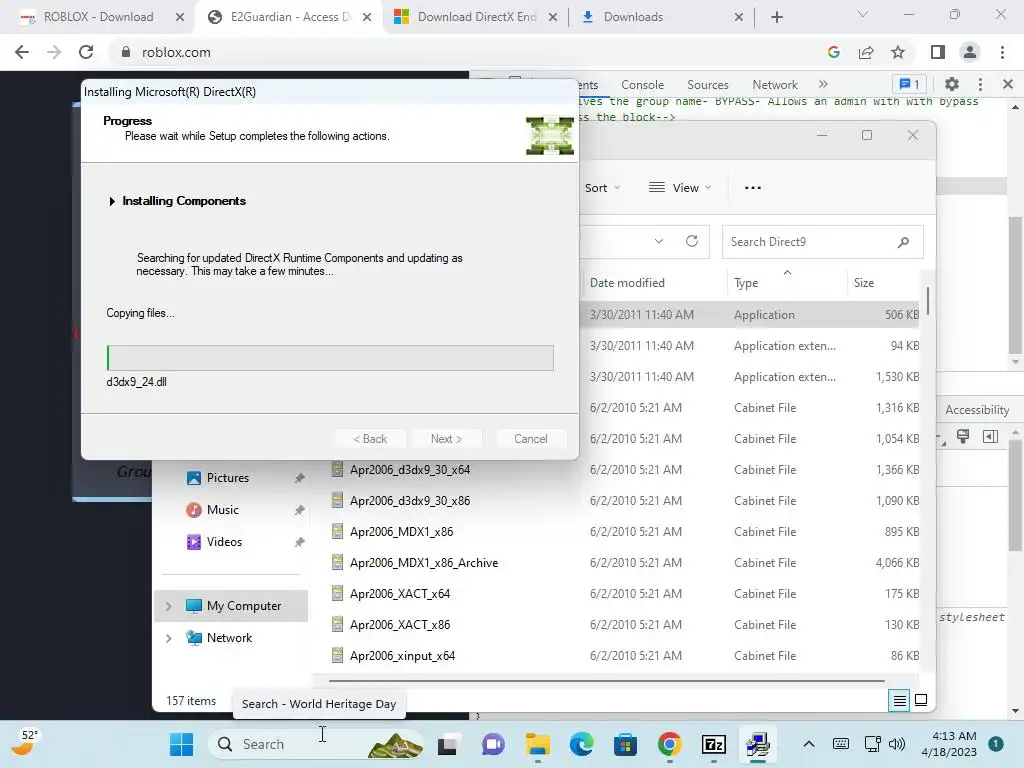Open Windows Start menu
Viewport: 1024px width, 768px height.
(x=181, y=744)
